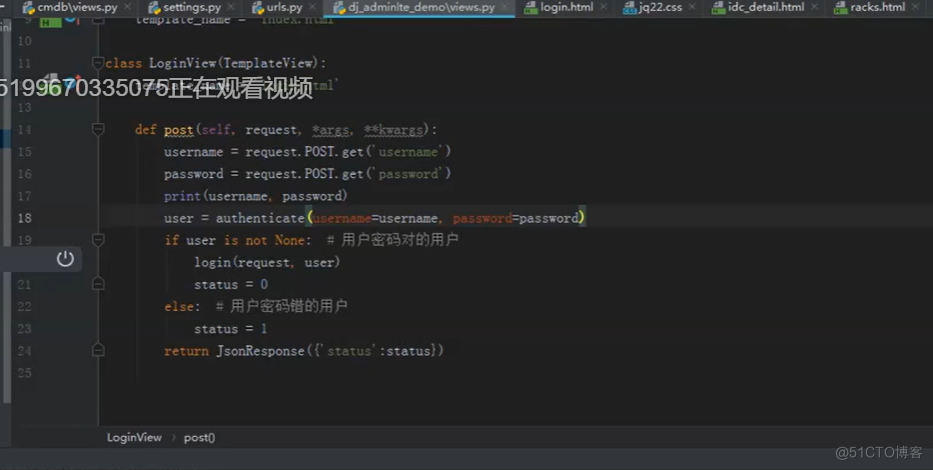Image resolution: width=933 pixels, height=470 pixels.
Task: Click line number 10 in the gutter
Action: coord(24,41)
